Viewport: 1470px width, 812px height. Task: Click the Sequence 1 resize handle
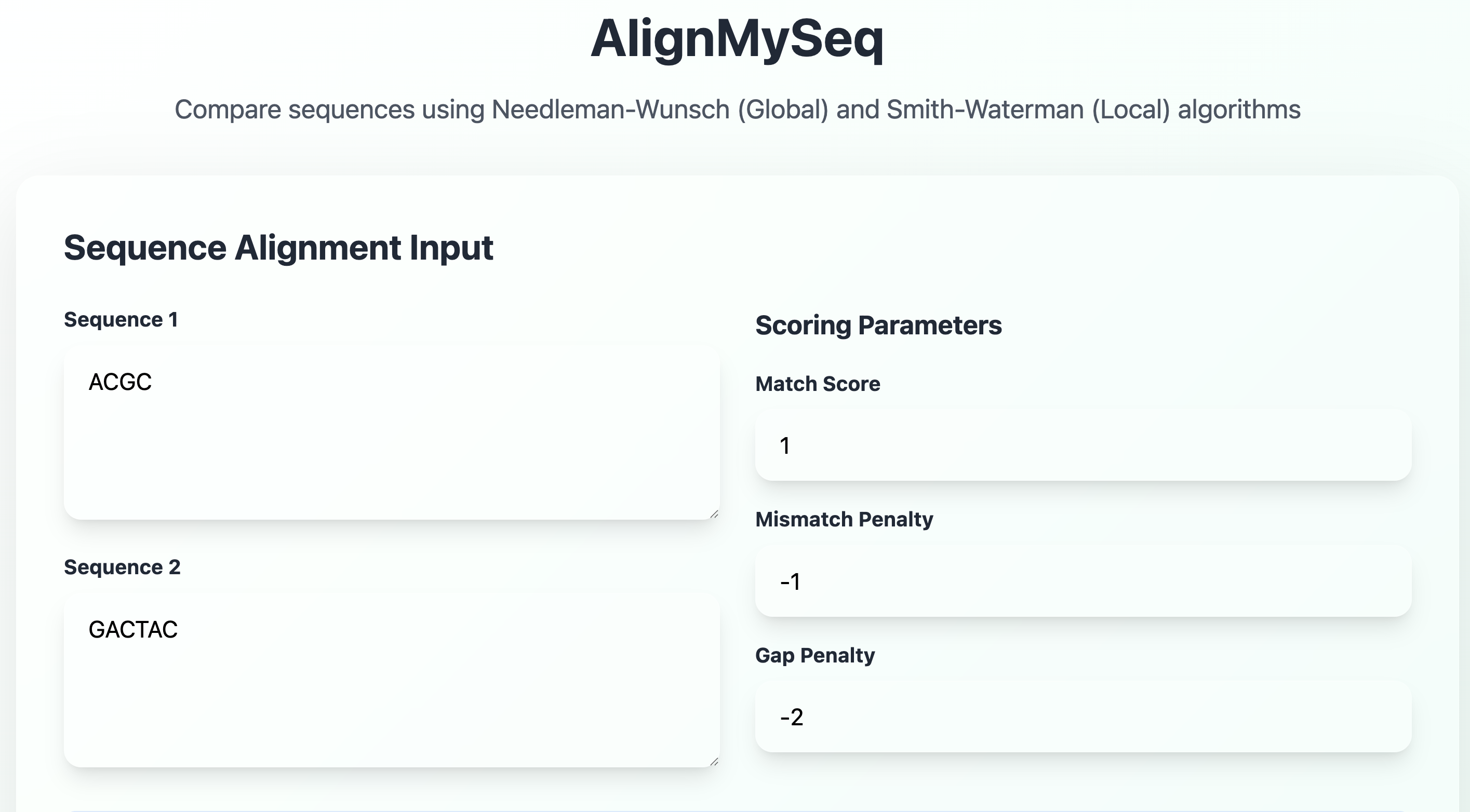click(713, 514)
